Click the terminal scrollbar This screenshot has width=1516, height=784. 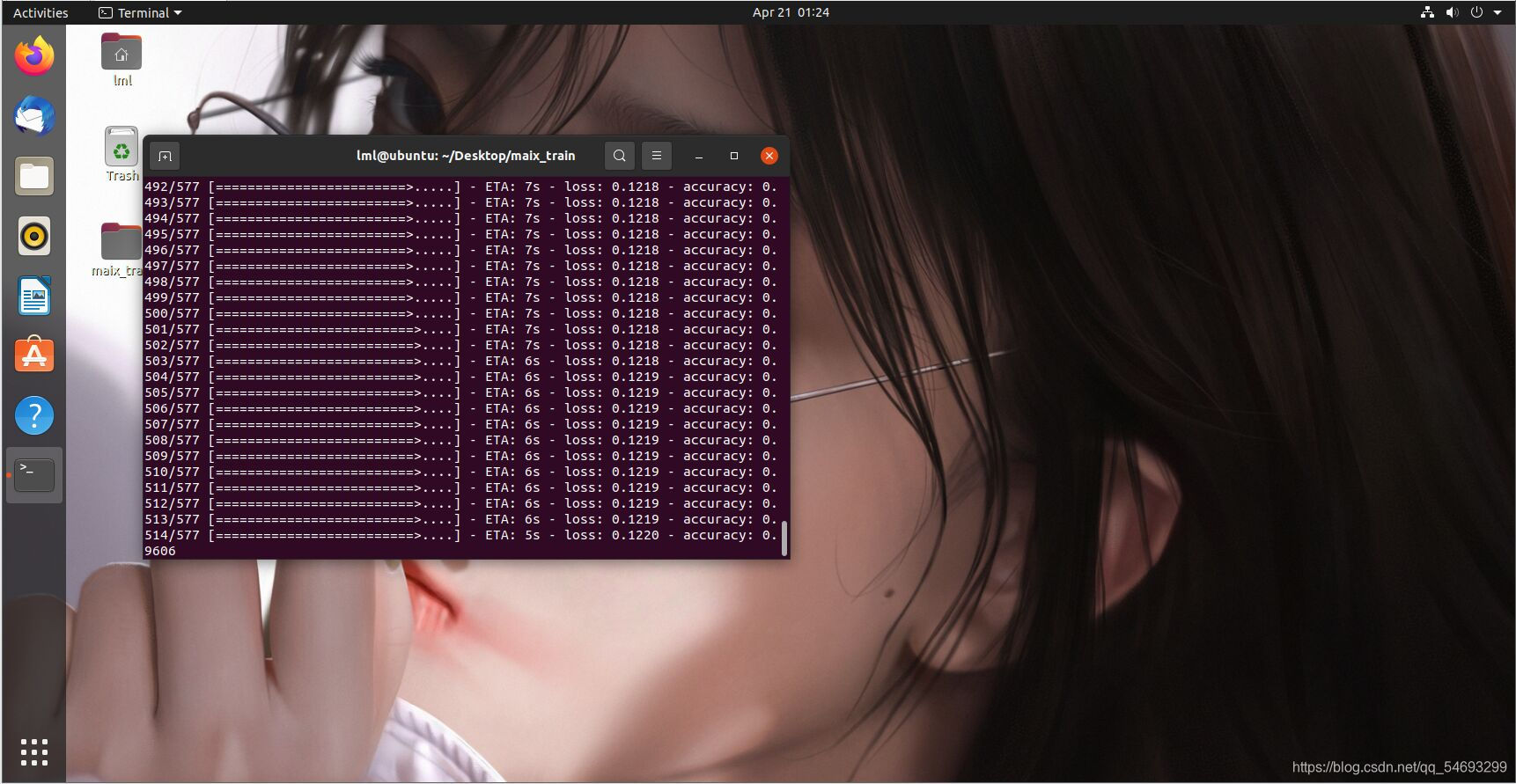coord(784,537)
